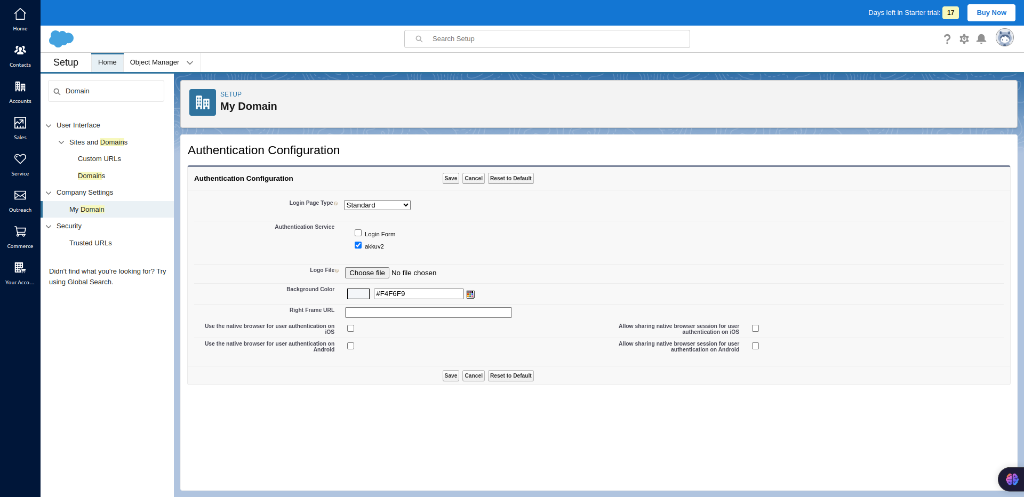Switch to the Home tab
The height and width of the screenshot is (497, 1024).
pos(107,63)
